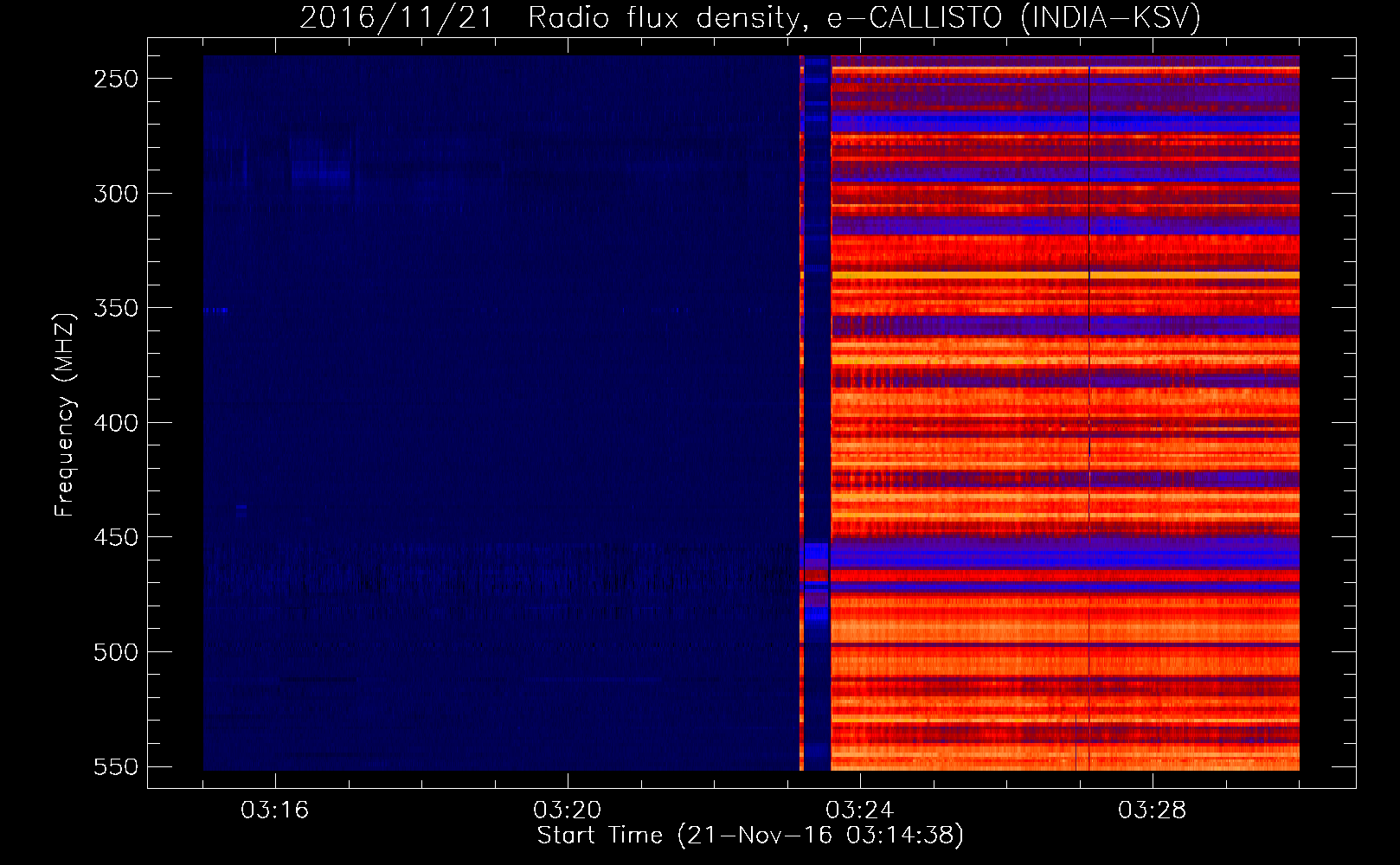Click the 03:24 time tick label
1400x865 pixels.
[x=860, y=811]
